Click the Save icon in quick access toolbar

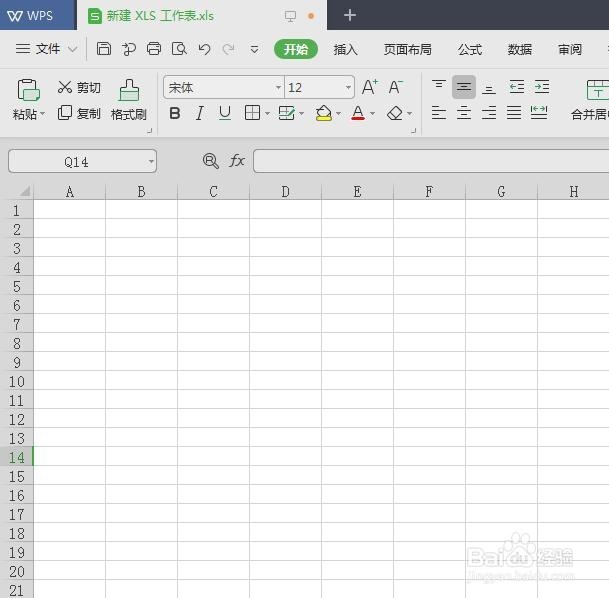[104, 49]
